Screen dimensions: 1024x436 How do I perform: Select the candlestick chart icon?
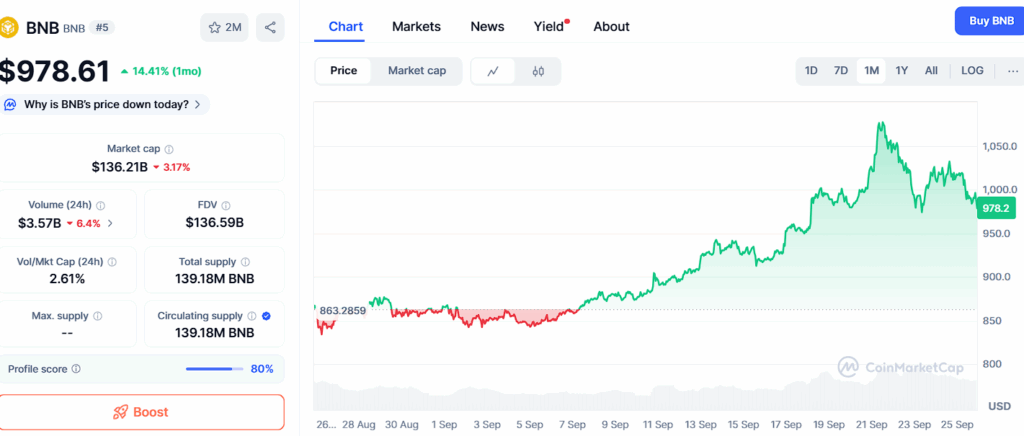pyautogui.click(x=538, y=71)
